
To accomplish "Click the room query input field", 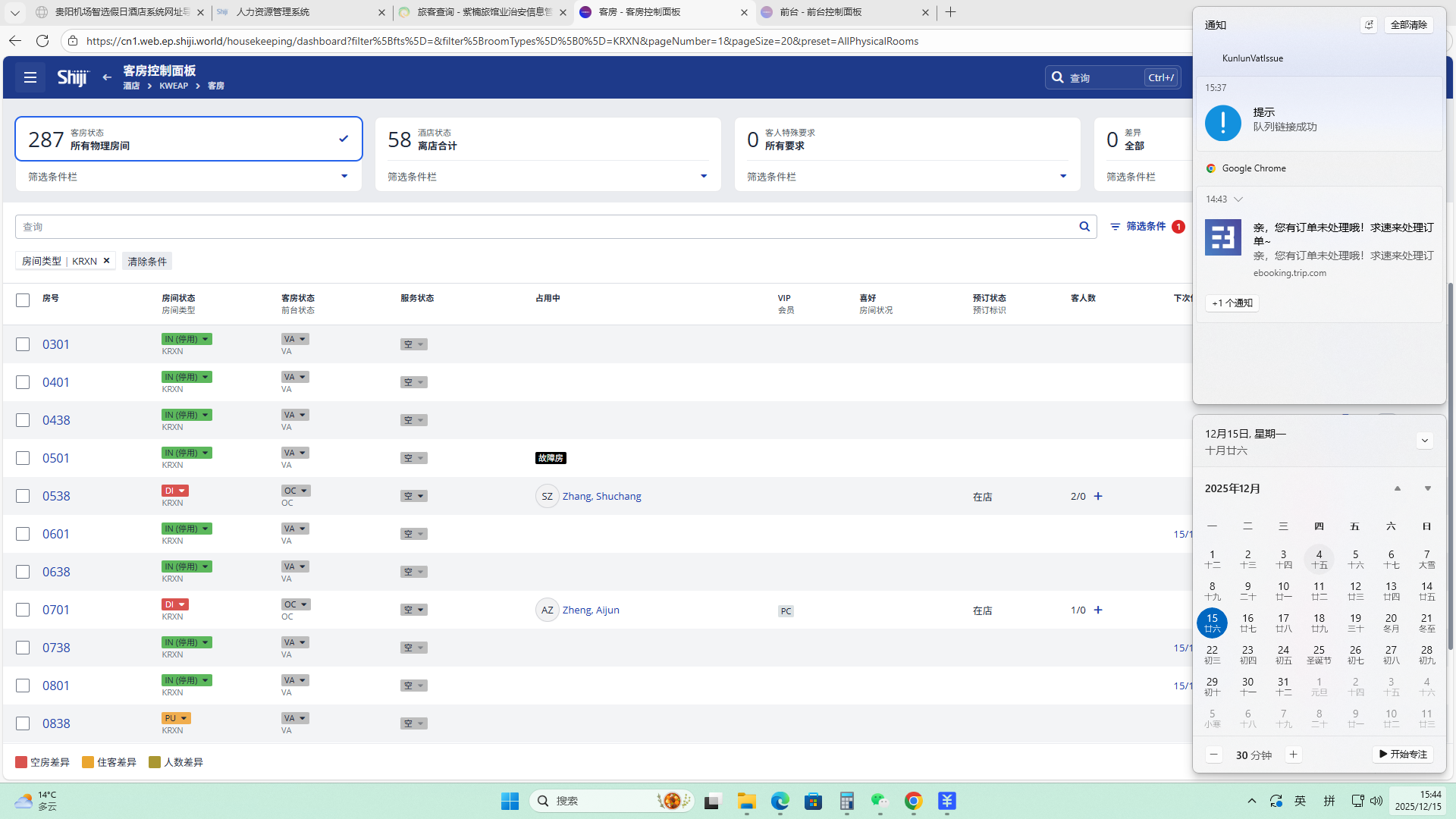I will pyautogui.click(x=531, y=227).
